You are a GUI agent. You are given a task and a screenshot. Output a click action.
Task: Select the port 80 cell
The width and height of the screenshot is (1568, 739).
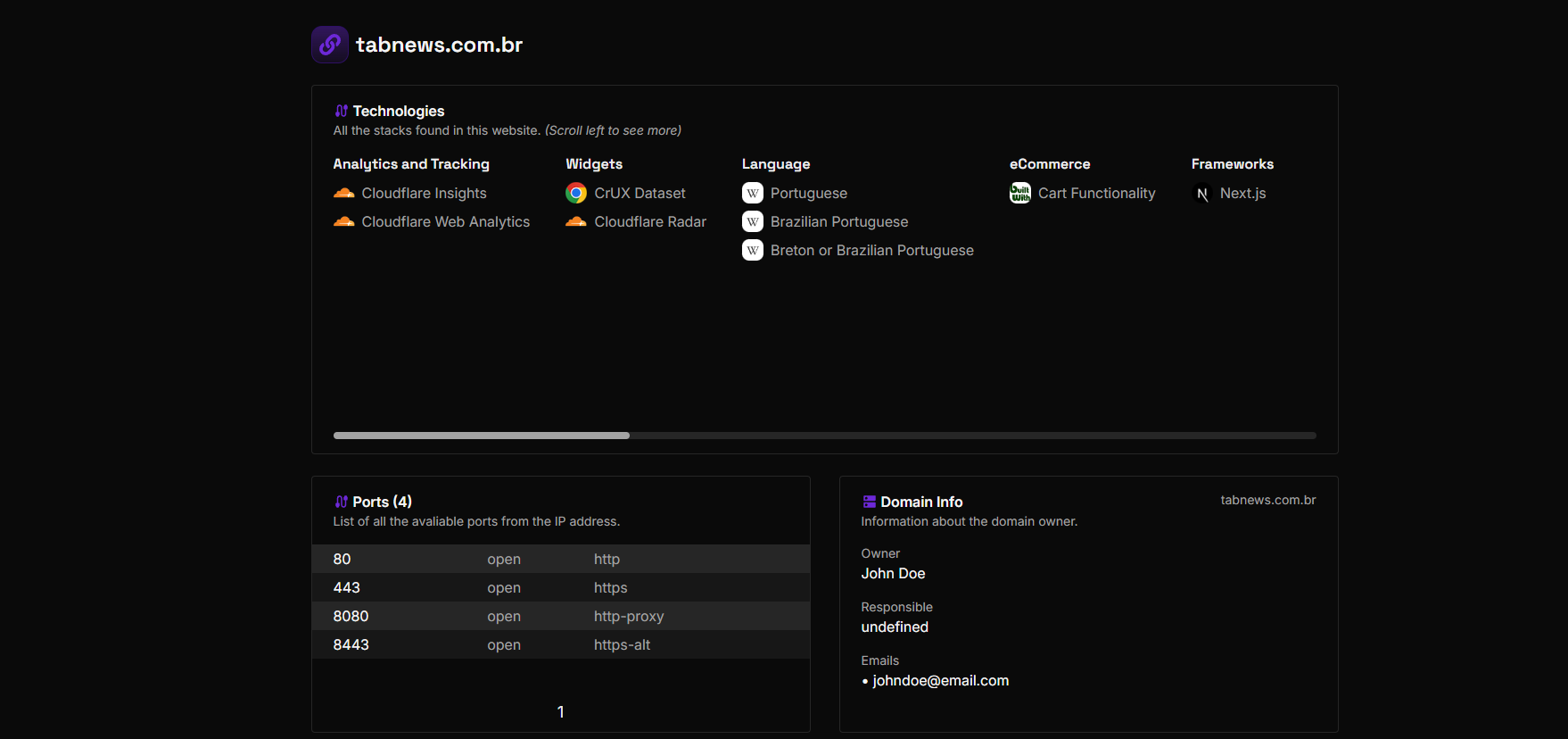342,559
